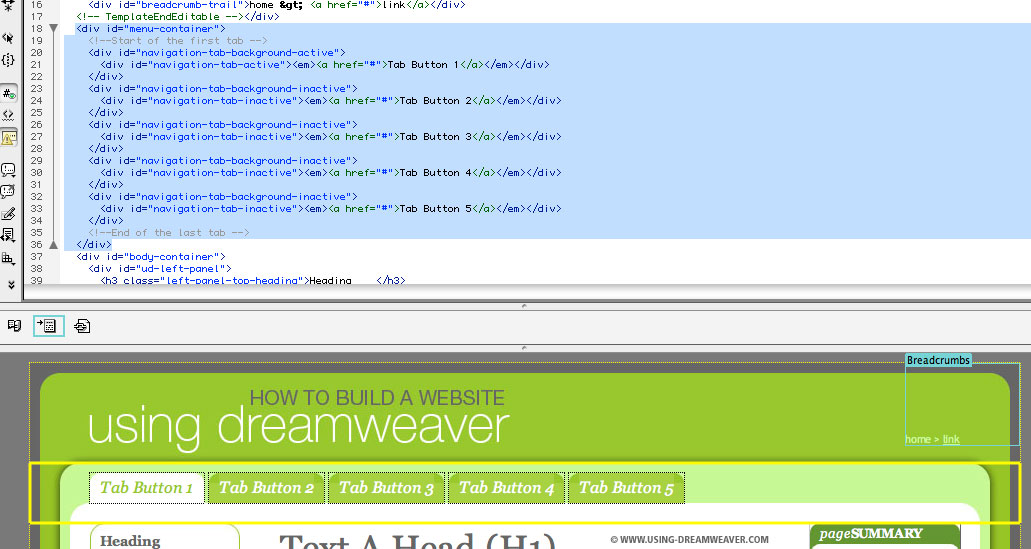Click 'Tab Button 2' text in code

point(435,101)
